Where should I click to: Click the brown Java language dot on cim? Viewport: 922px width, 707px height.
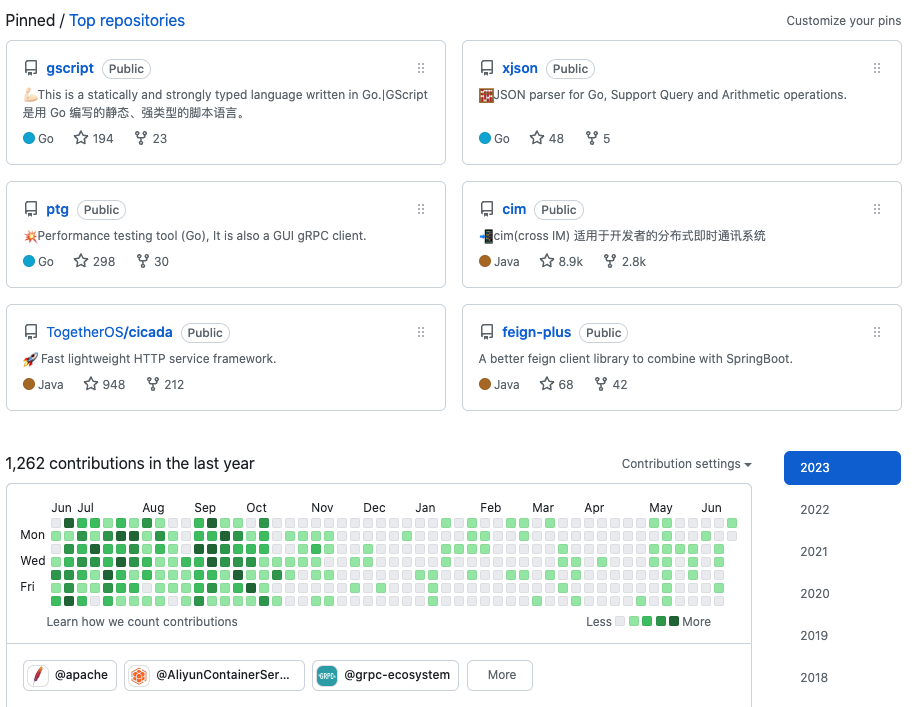click(485, 261)
